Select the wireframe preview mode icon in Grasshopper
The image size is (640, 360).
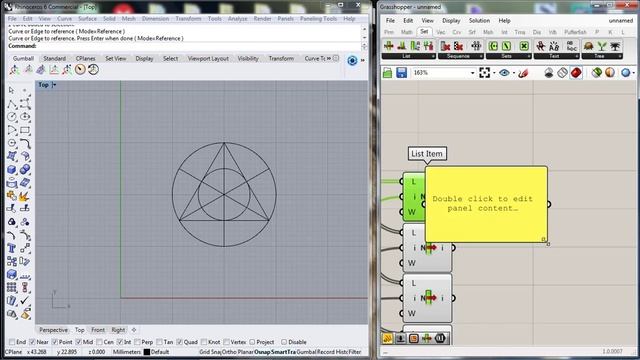[562, 73]
